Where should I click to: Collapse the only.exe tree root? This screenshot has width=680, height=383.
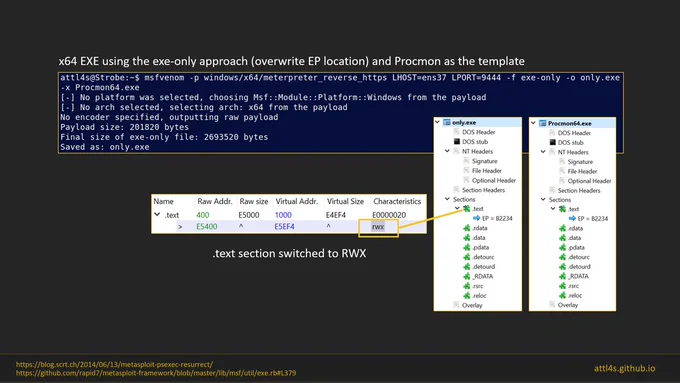click(x=437, y=122)
